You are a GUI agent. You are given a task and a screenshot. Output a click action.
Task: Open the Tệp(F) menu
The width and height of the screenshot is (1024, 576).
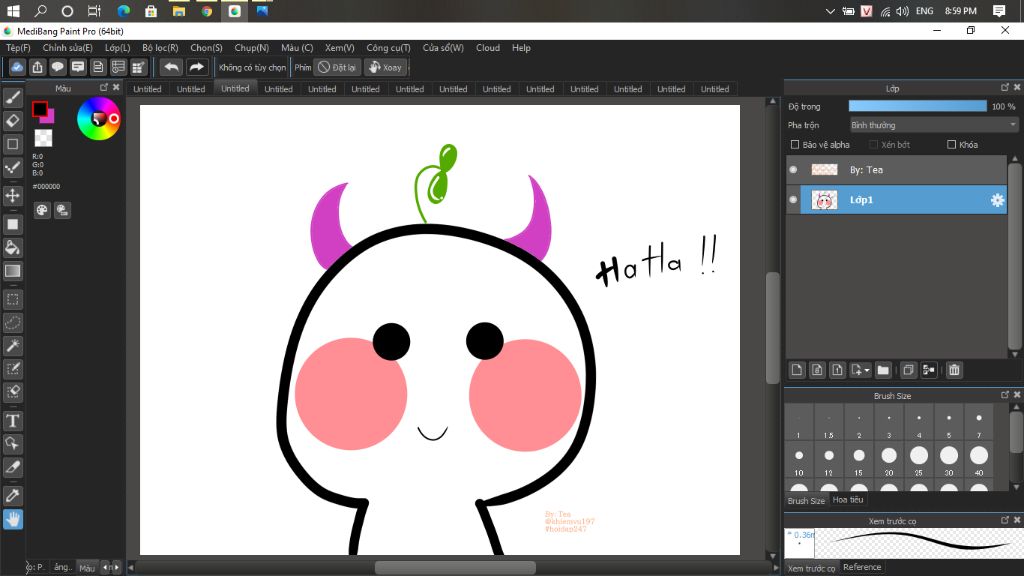[18, 48]
